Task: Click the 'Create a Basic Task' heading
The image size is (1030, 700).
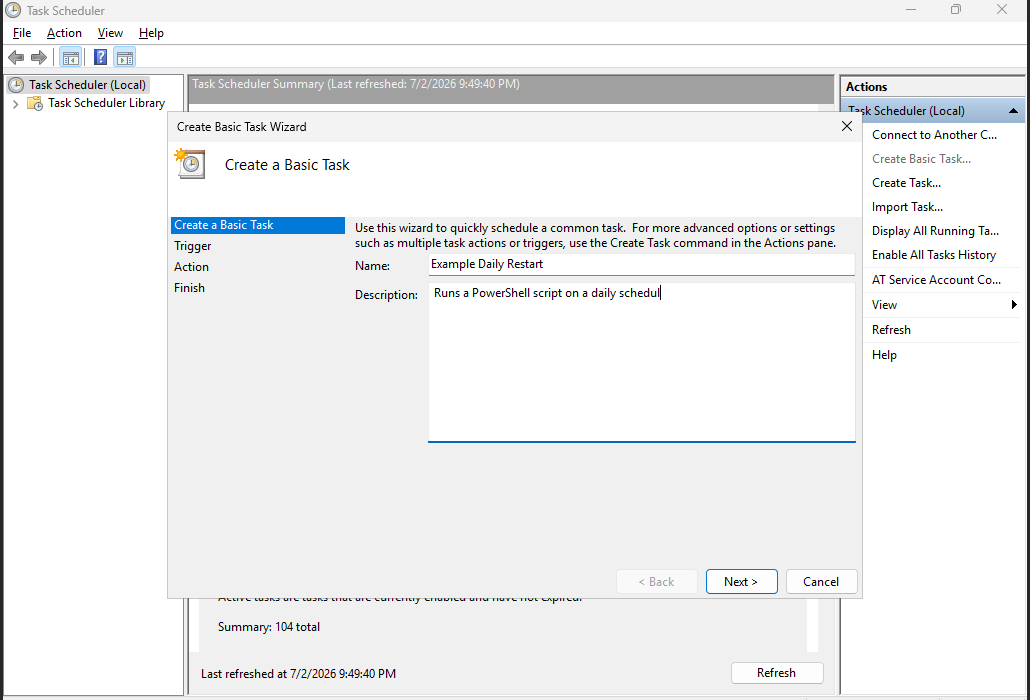Action: (x=287, y=165)
